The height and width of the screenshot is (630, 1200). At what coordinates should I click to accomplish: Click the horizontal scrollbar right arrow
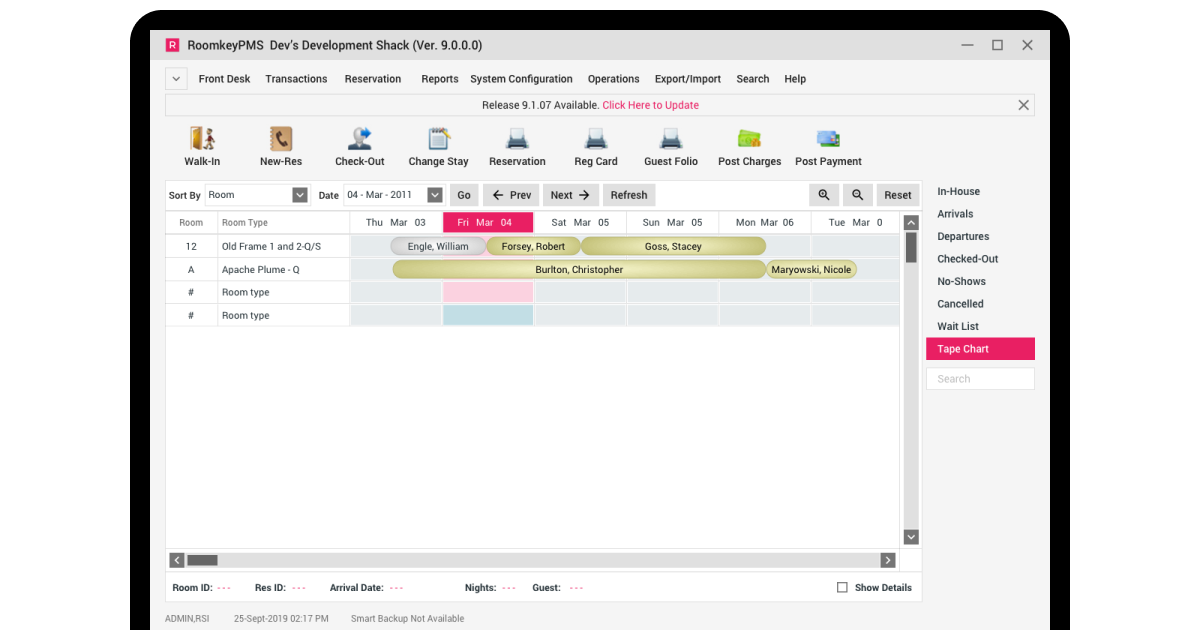click(887, 560)
